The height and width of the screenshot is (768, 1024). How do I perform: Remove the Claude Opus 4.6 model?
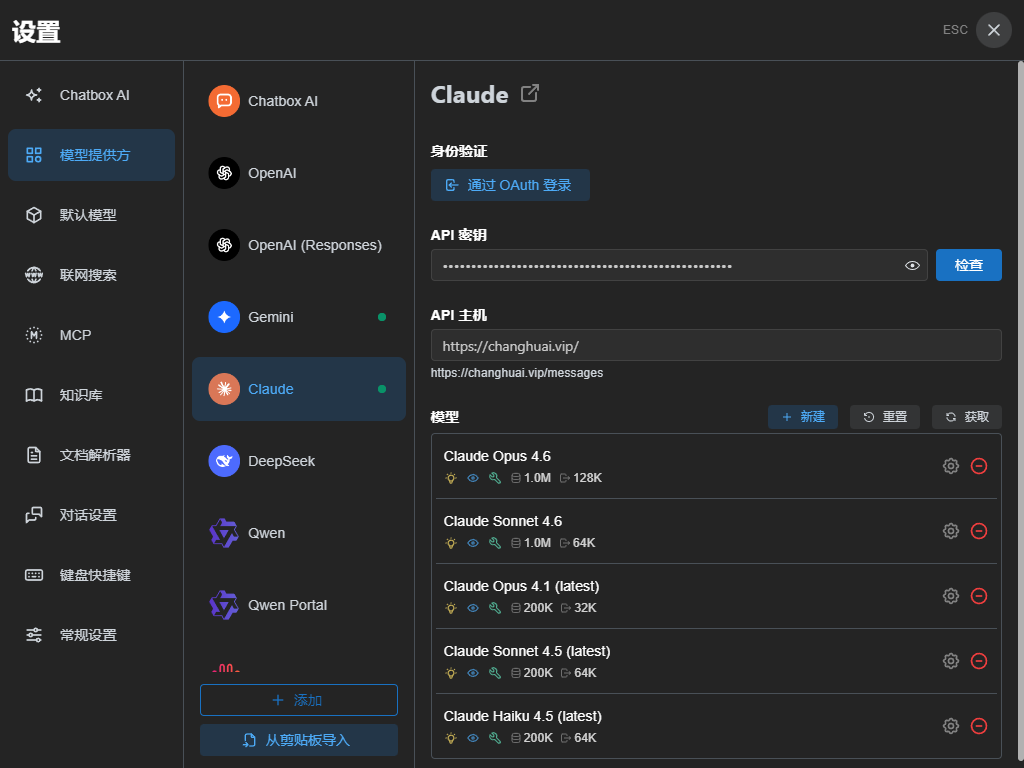tap(979, 466)
